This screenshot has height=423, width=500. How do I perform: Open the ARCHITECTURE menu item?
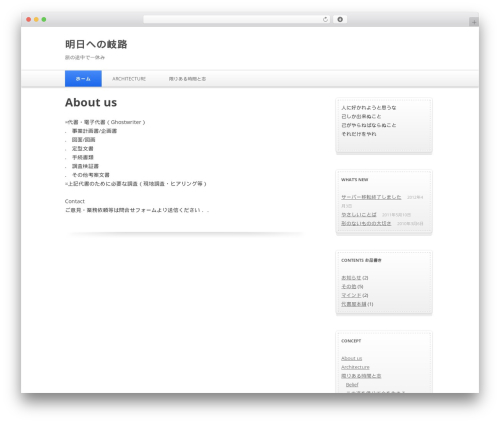[x=129, y=79]
